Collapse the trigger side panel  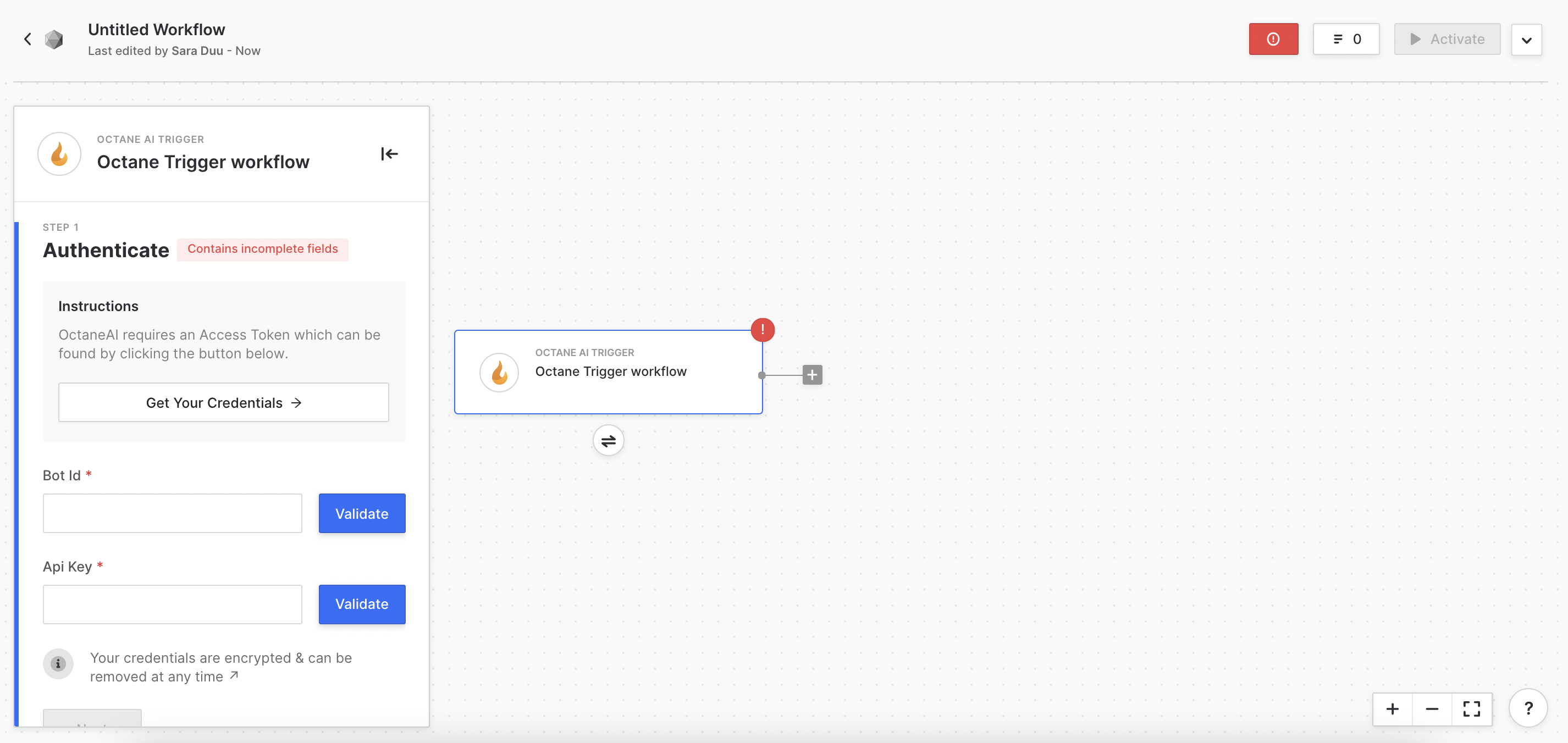coord(389,154)
